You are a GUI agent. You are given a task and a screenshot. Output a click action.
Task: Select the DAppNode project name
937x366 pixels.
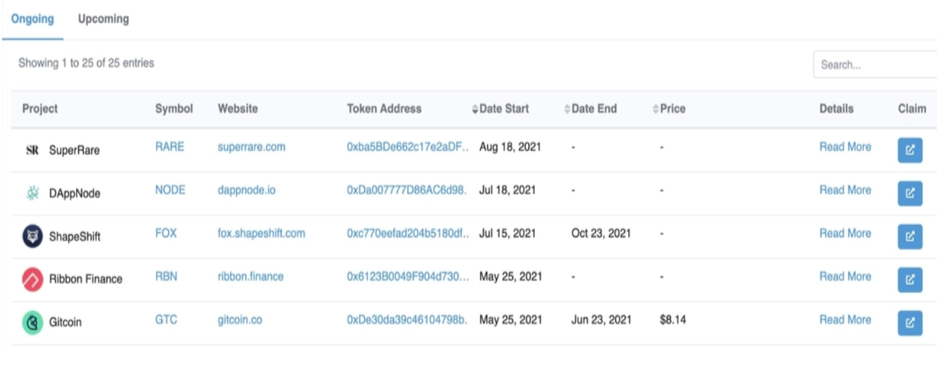pos(75,194)
